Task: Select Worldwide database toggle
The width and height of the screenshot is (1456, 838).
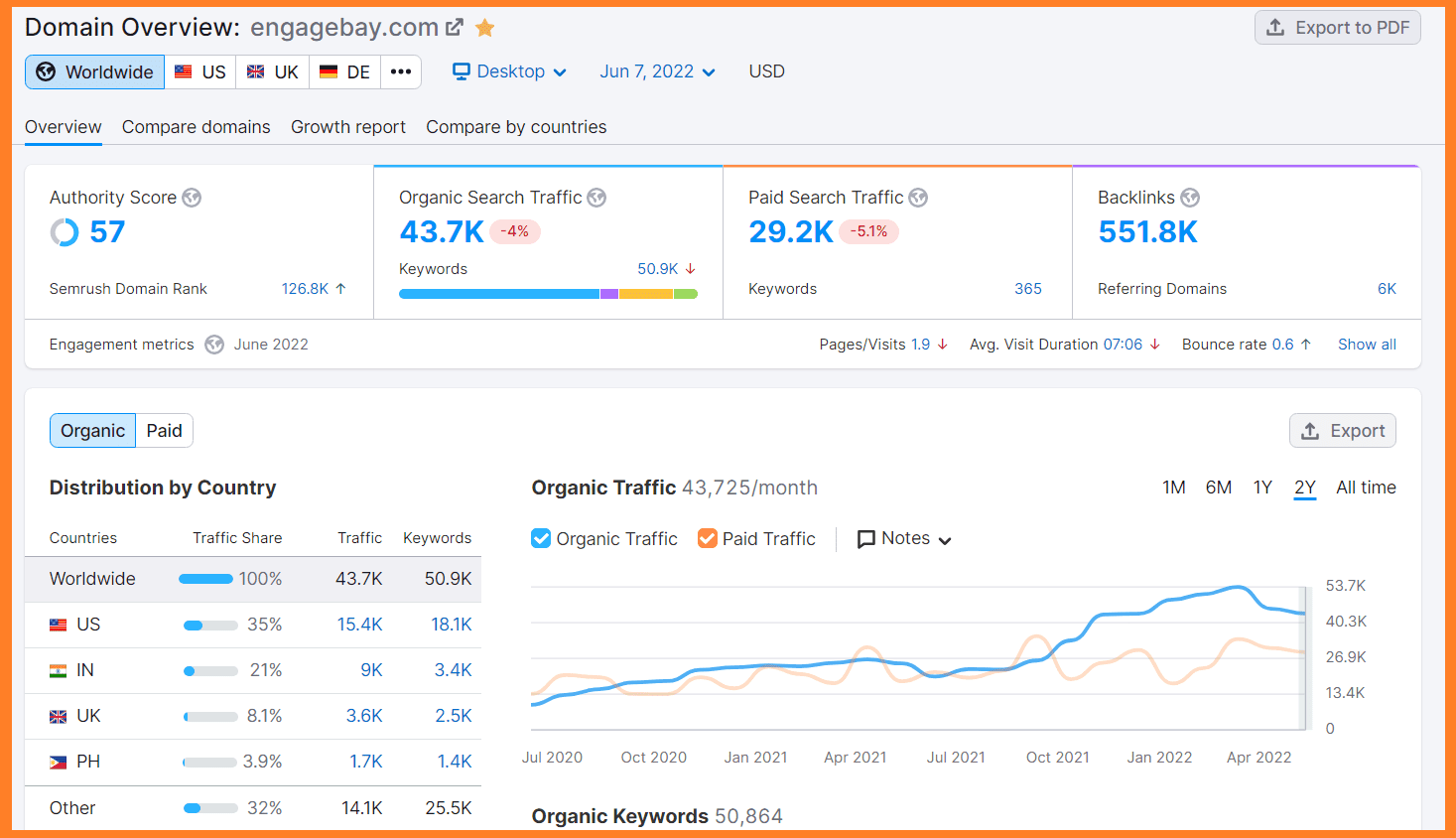Action: click(x=95, y=71)
